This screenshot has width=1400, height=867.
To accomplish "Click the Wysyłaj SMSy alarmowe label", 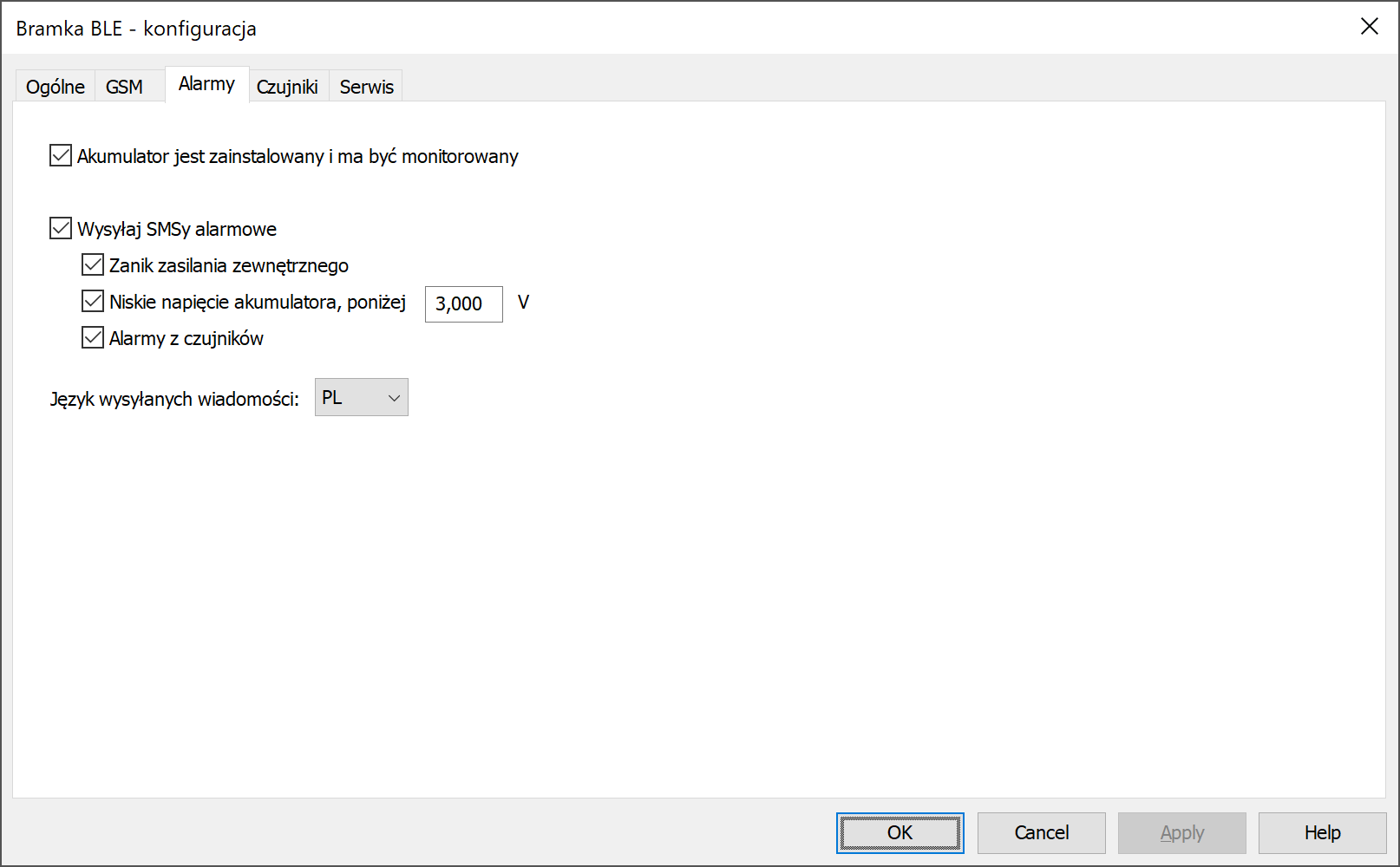I will click(x=177, y=230).
